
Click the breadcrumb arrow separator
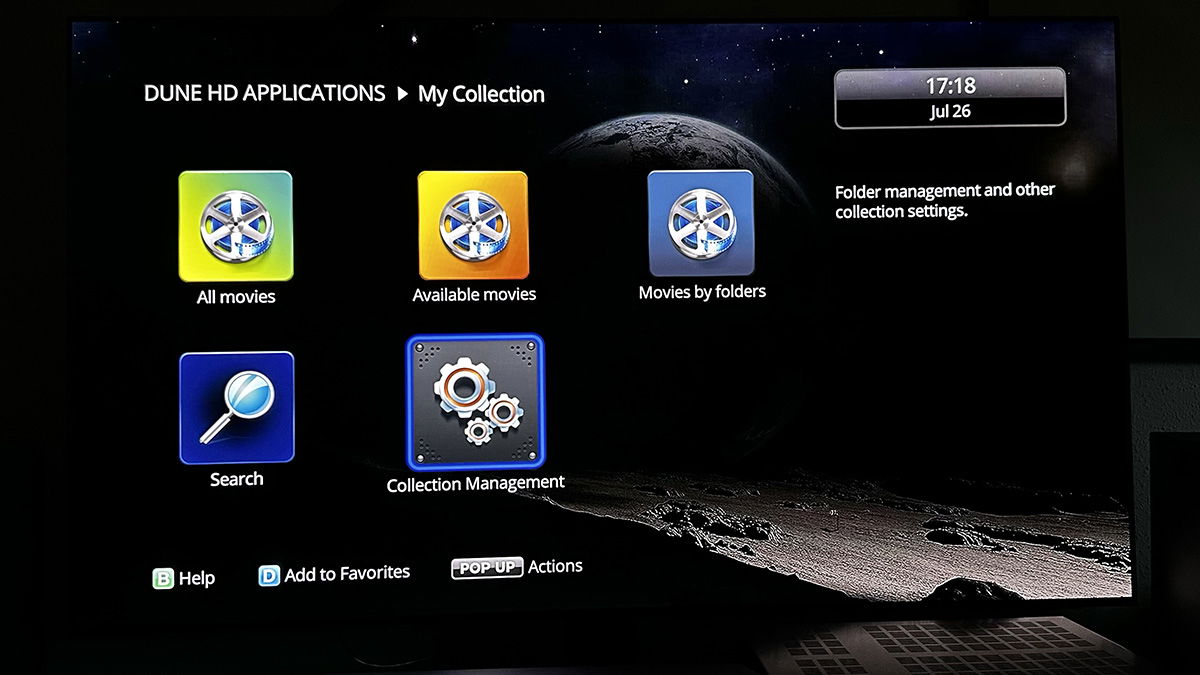point(402,94)
